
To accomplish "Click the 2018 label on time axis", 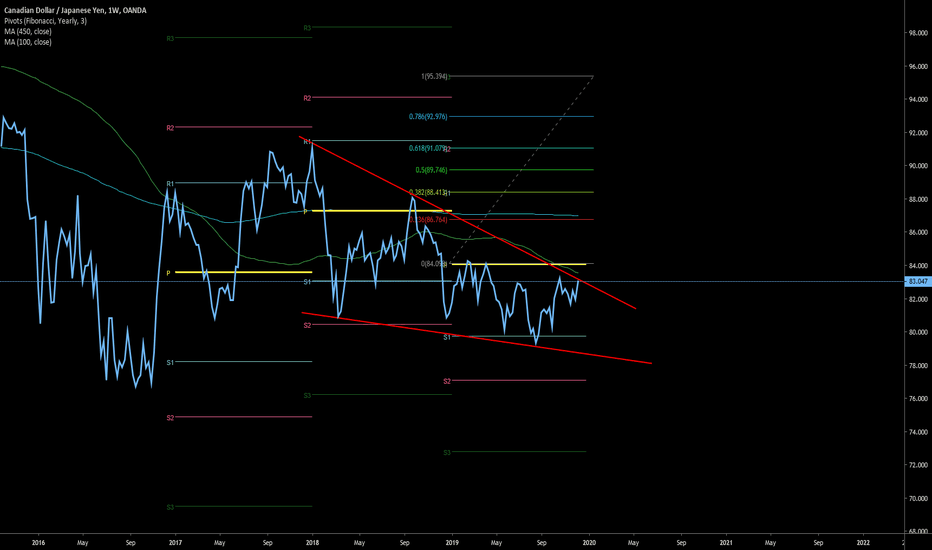I will coord(312,542).
